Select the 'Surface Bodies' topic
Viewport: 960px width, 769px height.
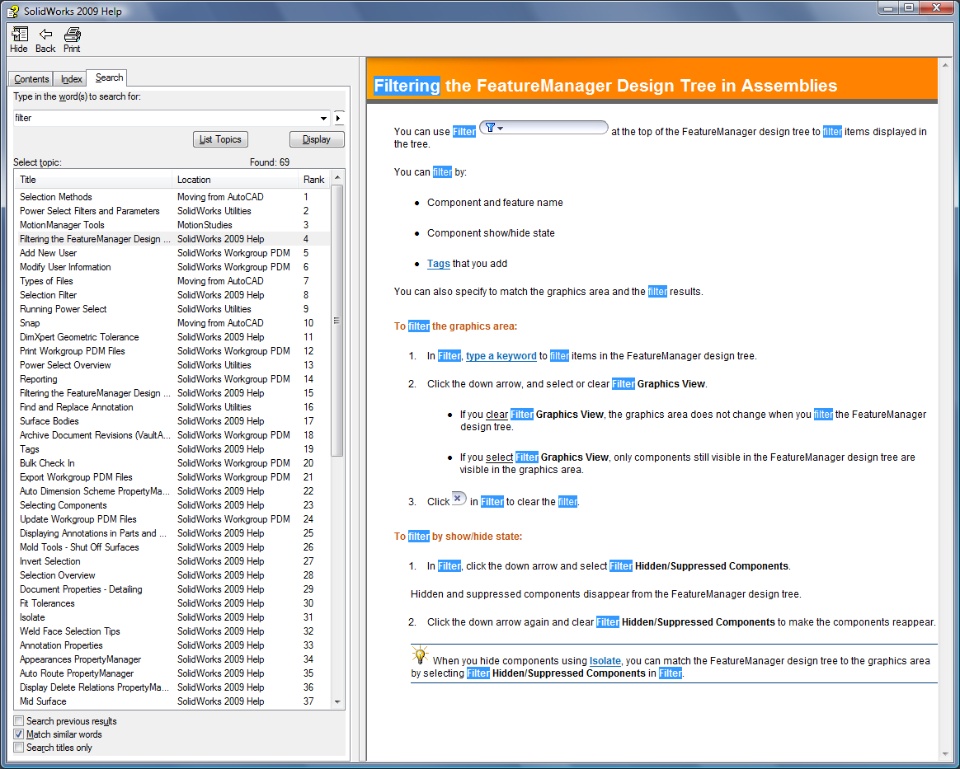[x=172, y=421]
